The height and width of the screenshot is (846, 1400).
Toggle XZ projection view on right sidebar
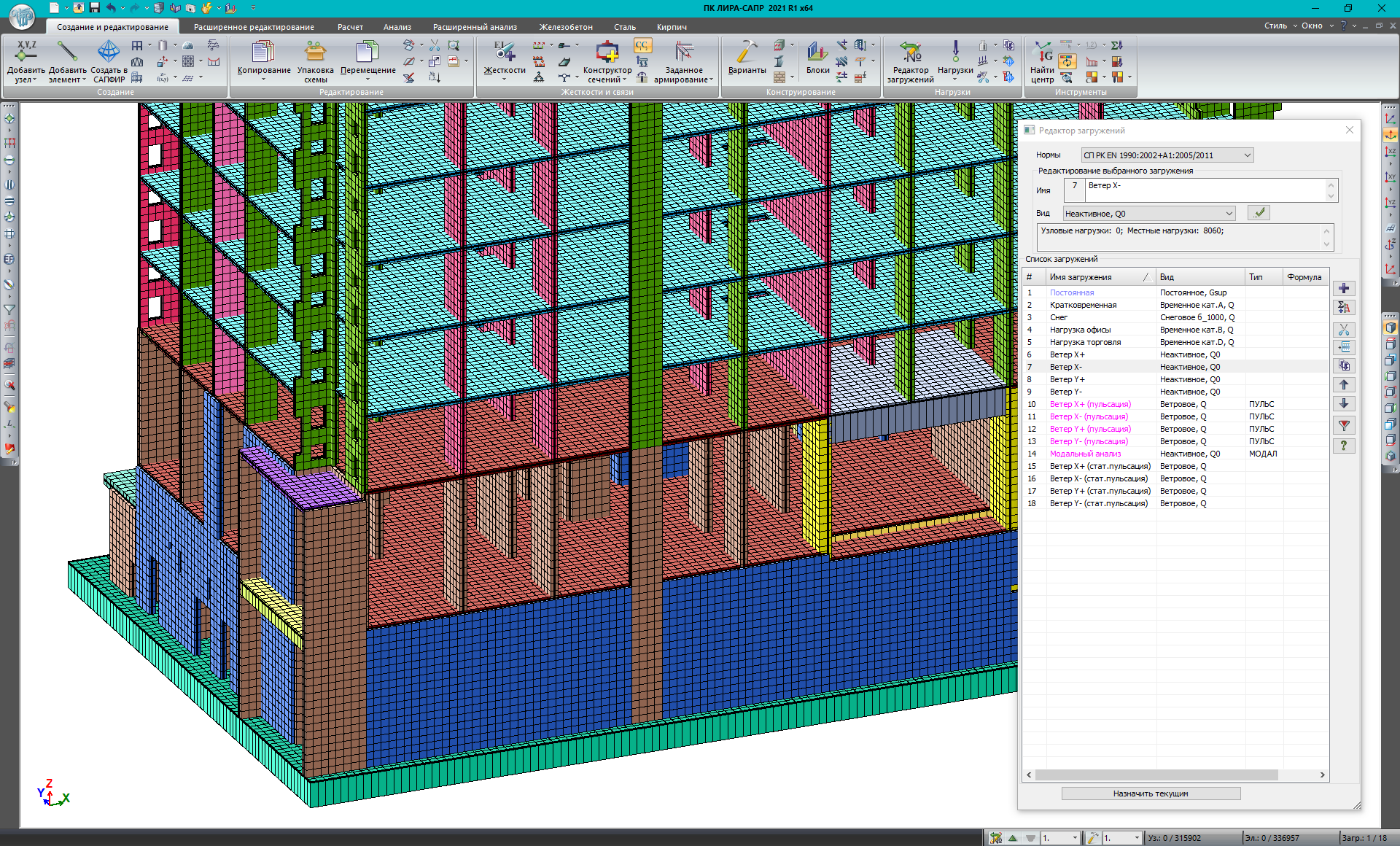point(1391,152)
